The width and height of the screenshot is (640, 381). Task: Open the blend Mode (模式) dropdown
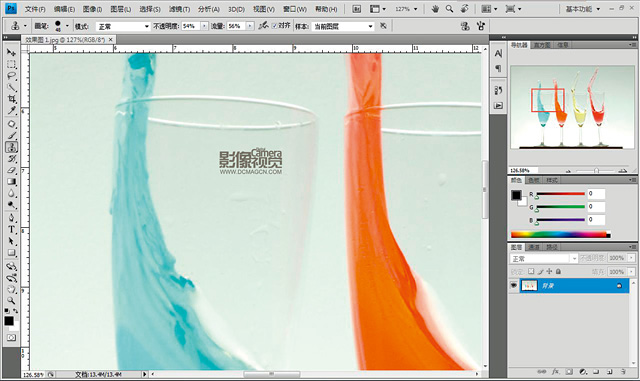tap(123, 26)
